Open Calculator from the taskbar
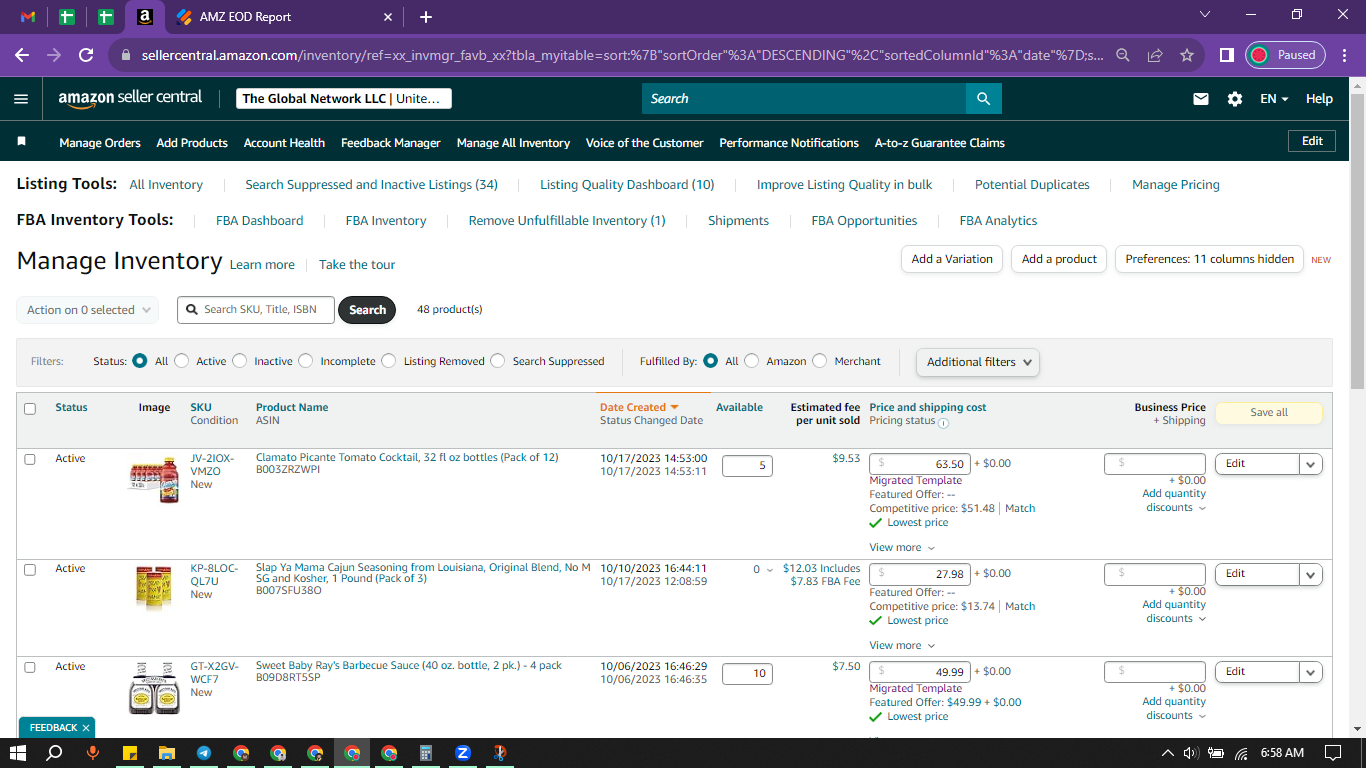The height and width of the screenshot is (768, 1366). point(426,753)
